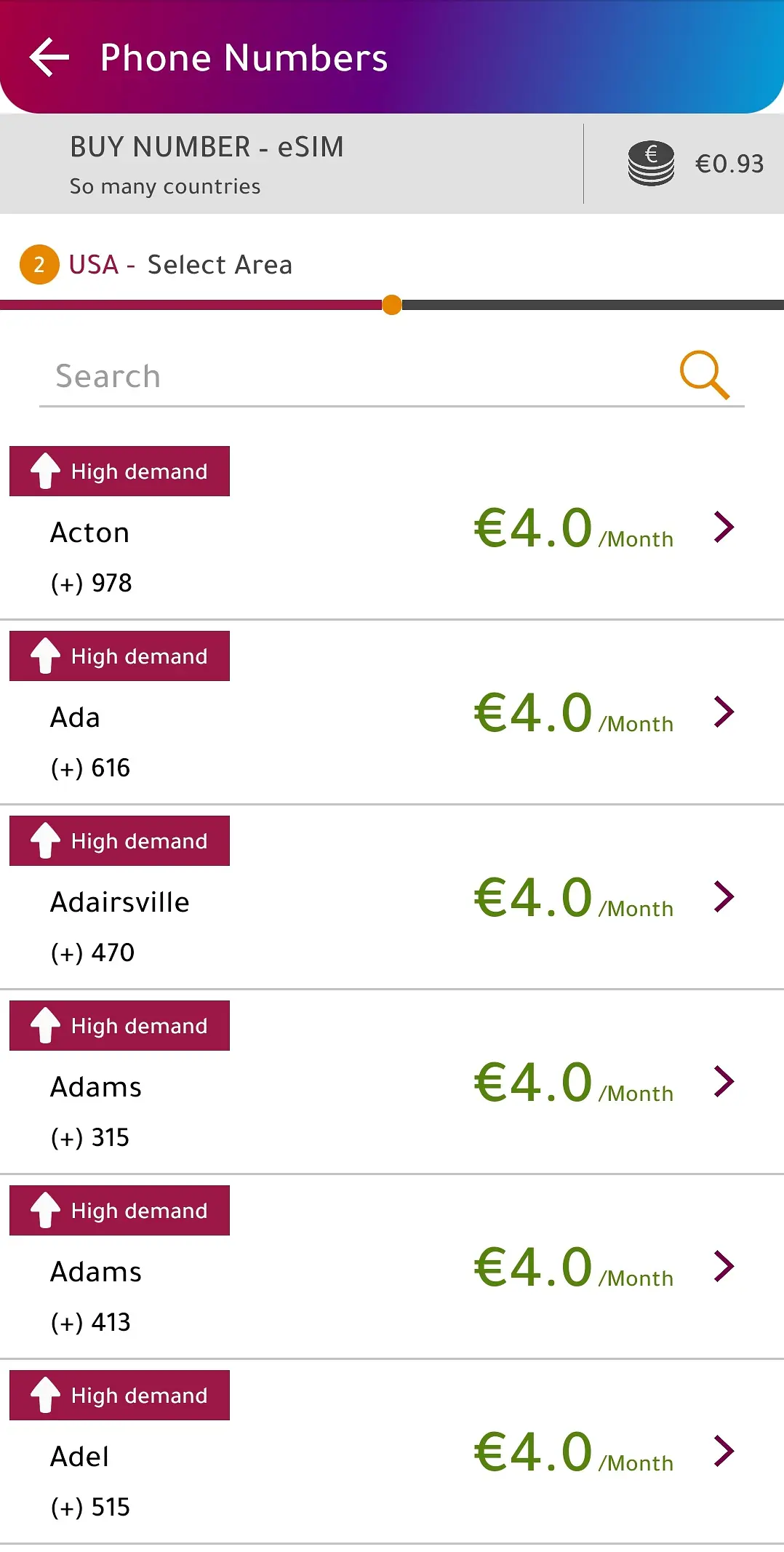Tap the BUY NUMBER - eSIM banner
Screen dimensions: 784x1552
point(207,164)
